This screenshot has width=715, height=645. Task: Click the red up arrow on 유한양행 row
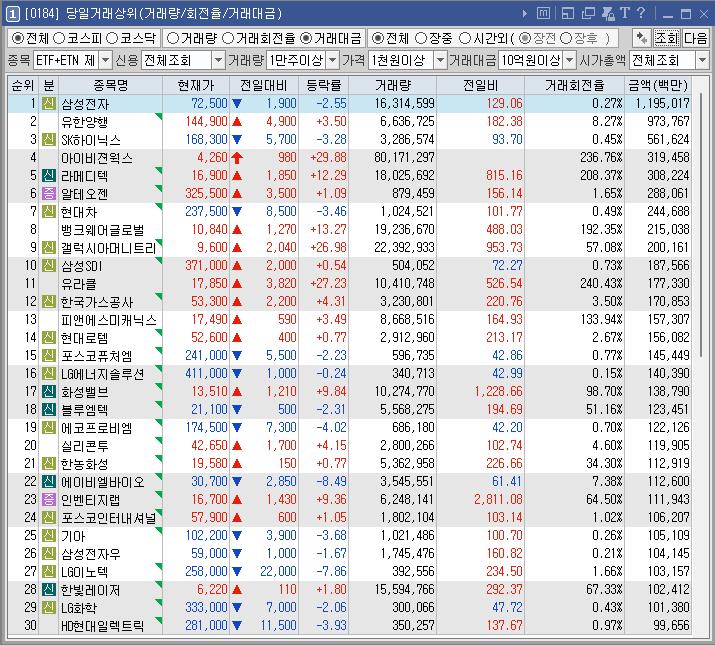[x=237, y=122]
